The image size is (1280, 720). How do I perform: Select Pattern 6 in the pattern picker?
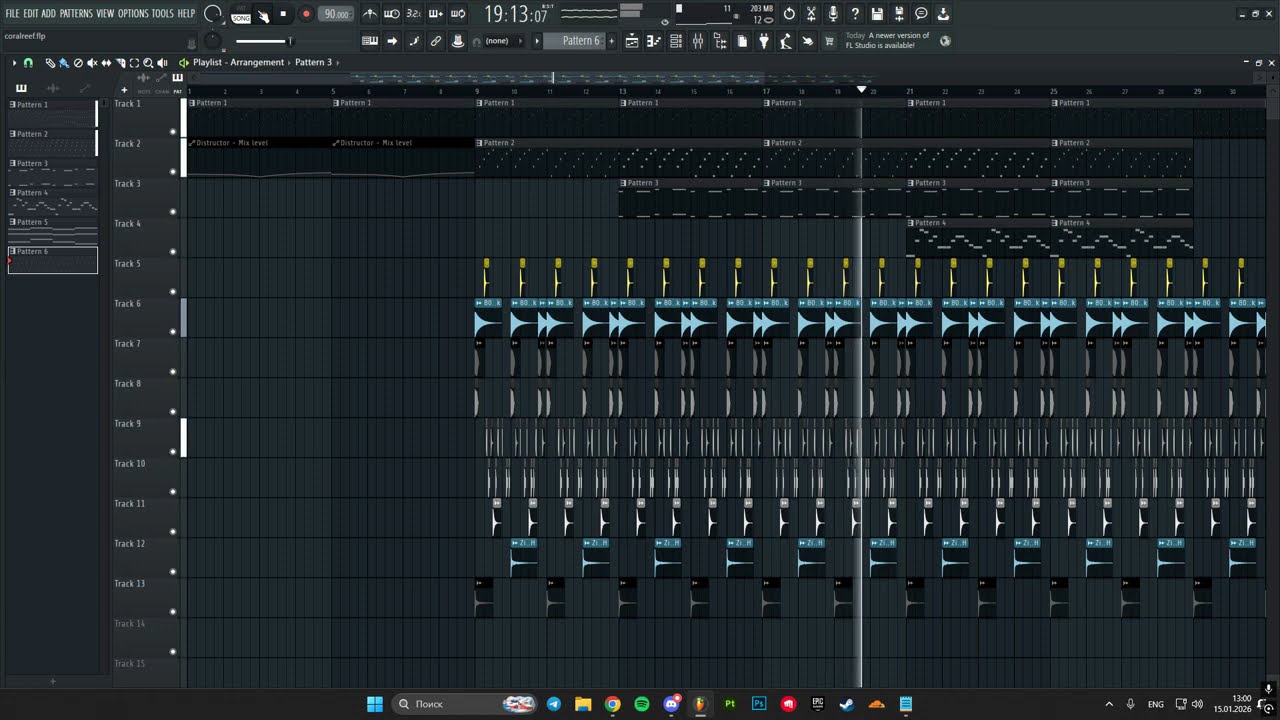pyautogui.click(x=53, y=260)
